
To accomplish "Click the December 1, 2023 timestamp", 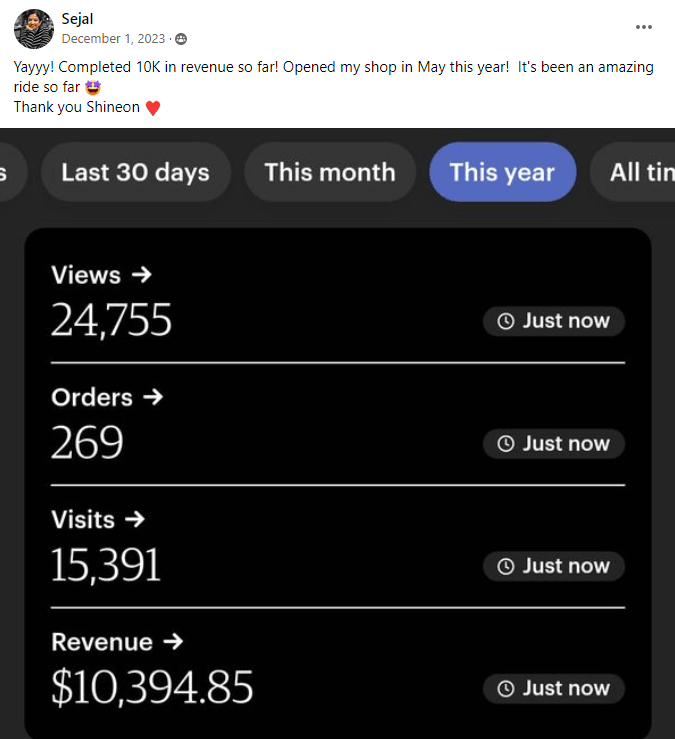I will (113, 39).
